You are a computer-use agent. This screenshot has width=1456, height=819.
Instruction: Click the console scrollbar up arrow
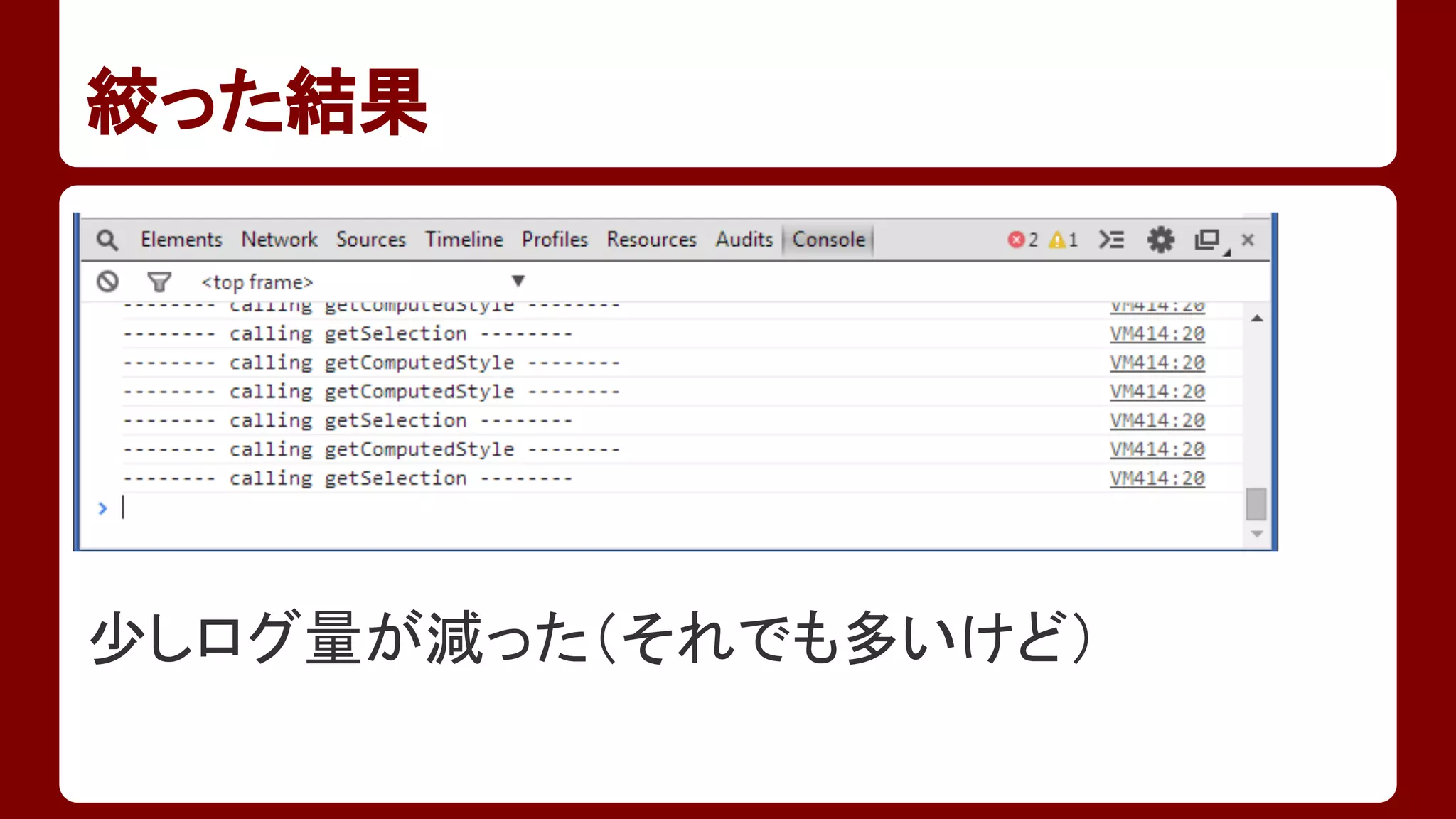coord(1257,318)
